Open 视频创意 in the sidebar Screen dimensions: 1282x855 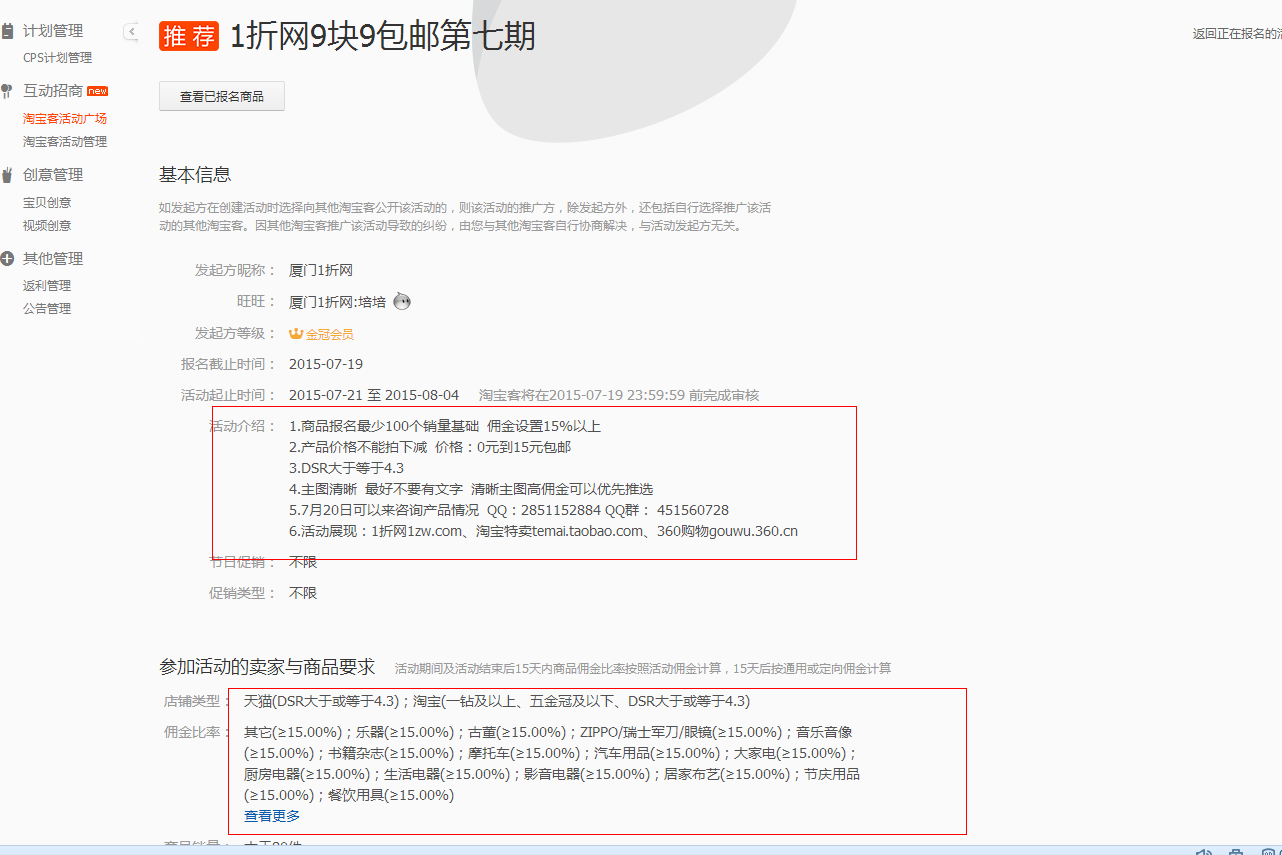(47, 226)
